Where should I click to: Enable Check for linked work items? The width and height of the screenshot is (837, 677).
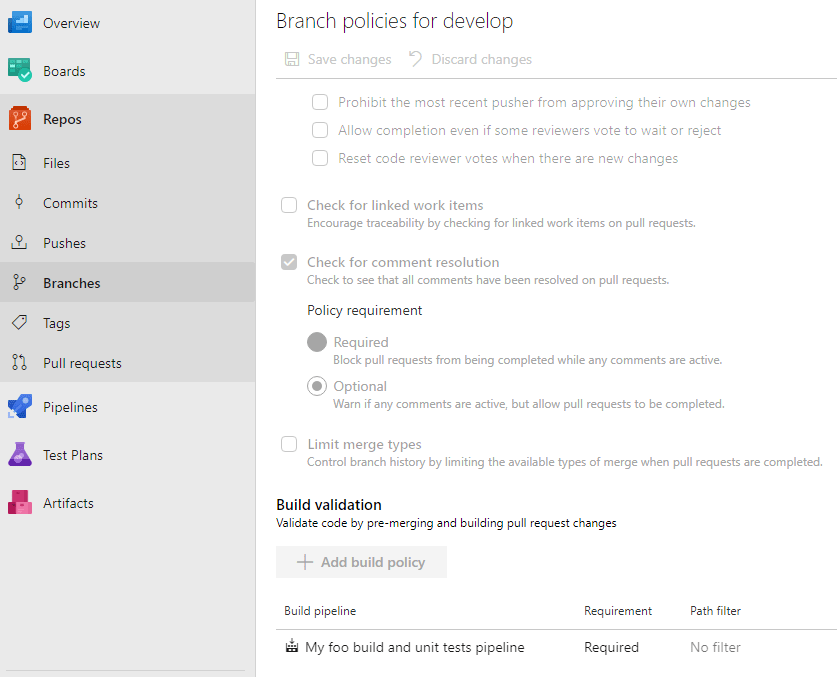[x=289, y=205]
